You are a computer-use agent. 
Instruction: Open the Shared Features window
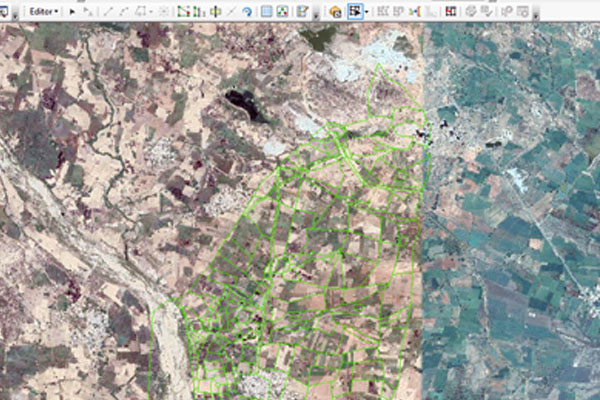(451, 11)
